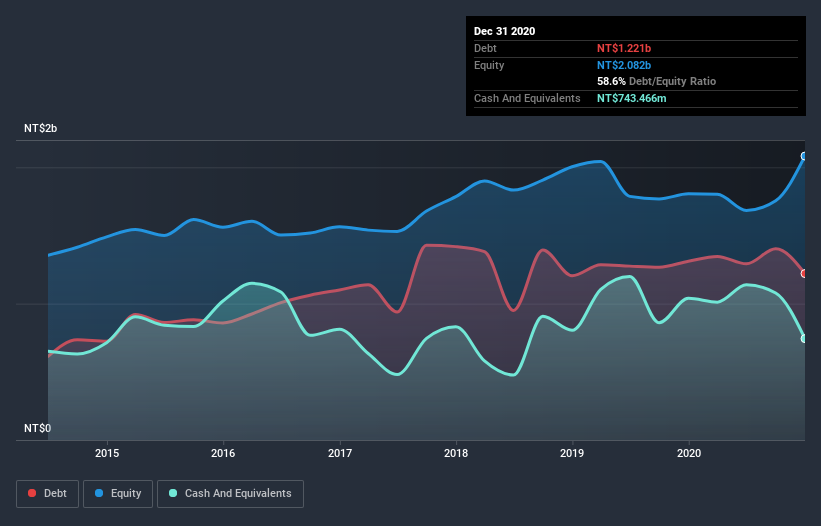Select the 2020 x-axis label
Screen dimensions: 821x526
[689, 453]
